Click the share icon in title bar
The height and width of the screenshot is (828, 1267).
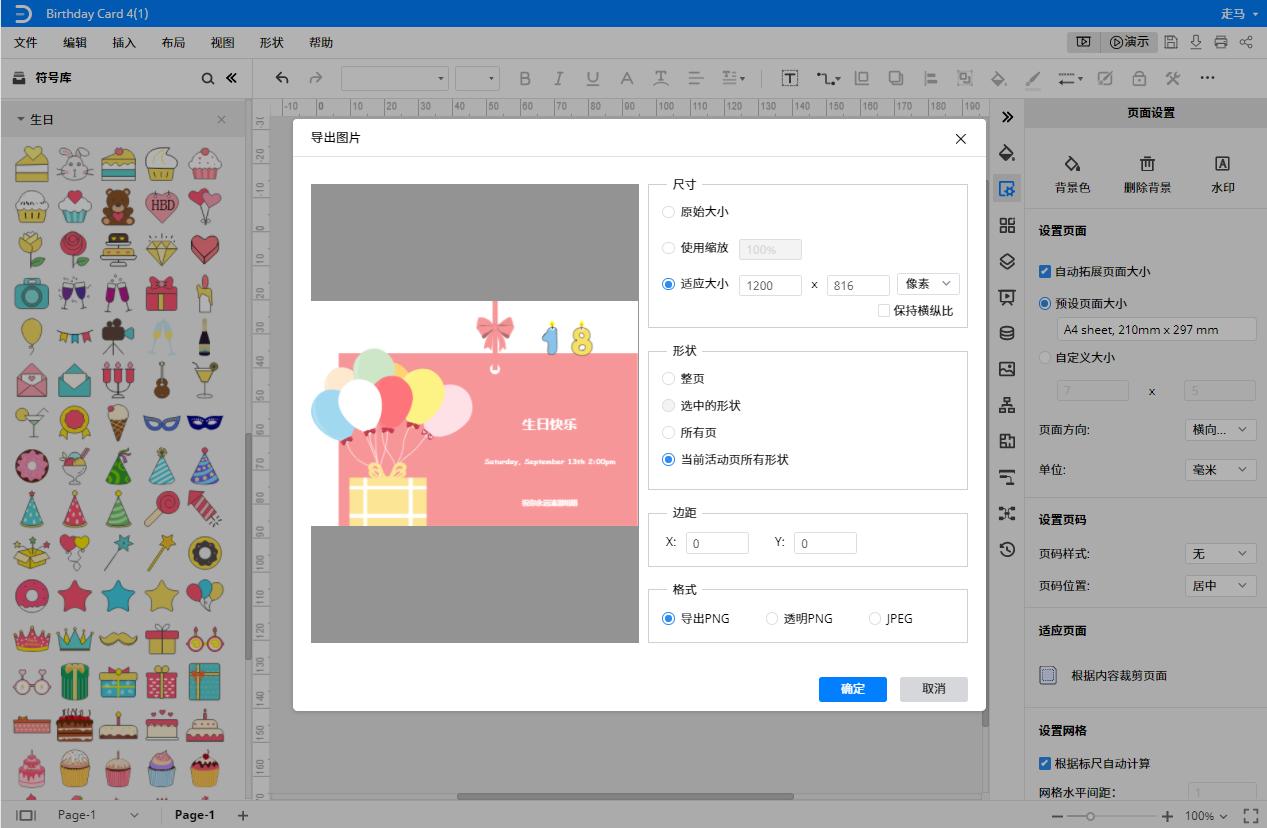[x=1246, y=41]
